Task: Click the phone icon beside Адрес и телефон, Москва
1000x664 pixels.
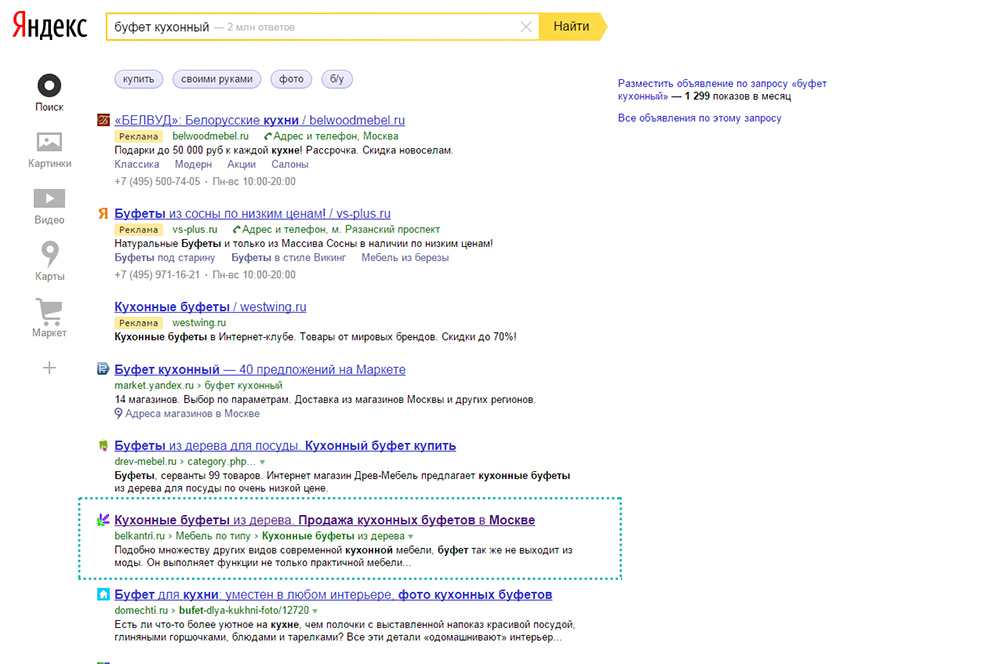Action: 268,136
